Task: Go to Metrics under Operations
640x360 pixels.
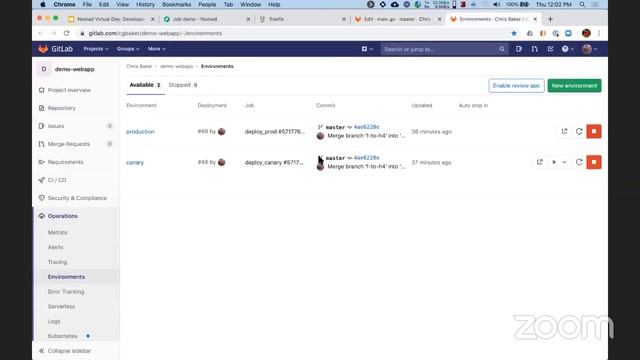Action: pos(58,232)
